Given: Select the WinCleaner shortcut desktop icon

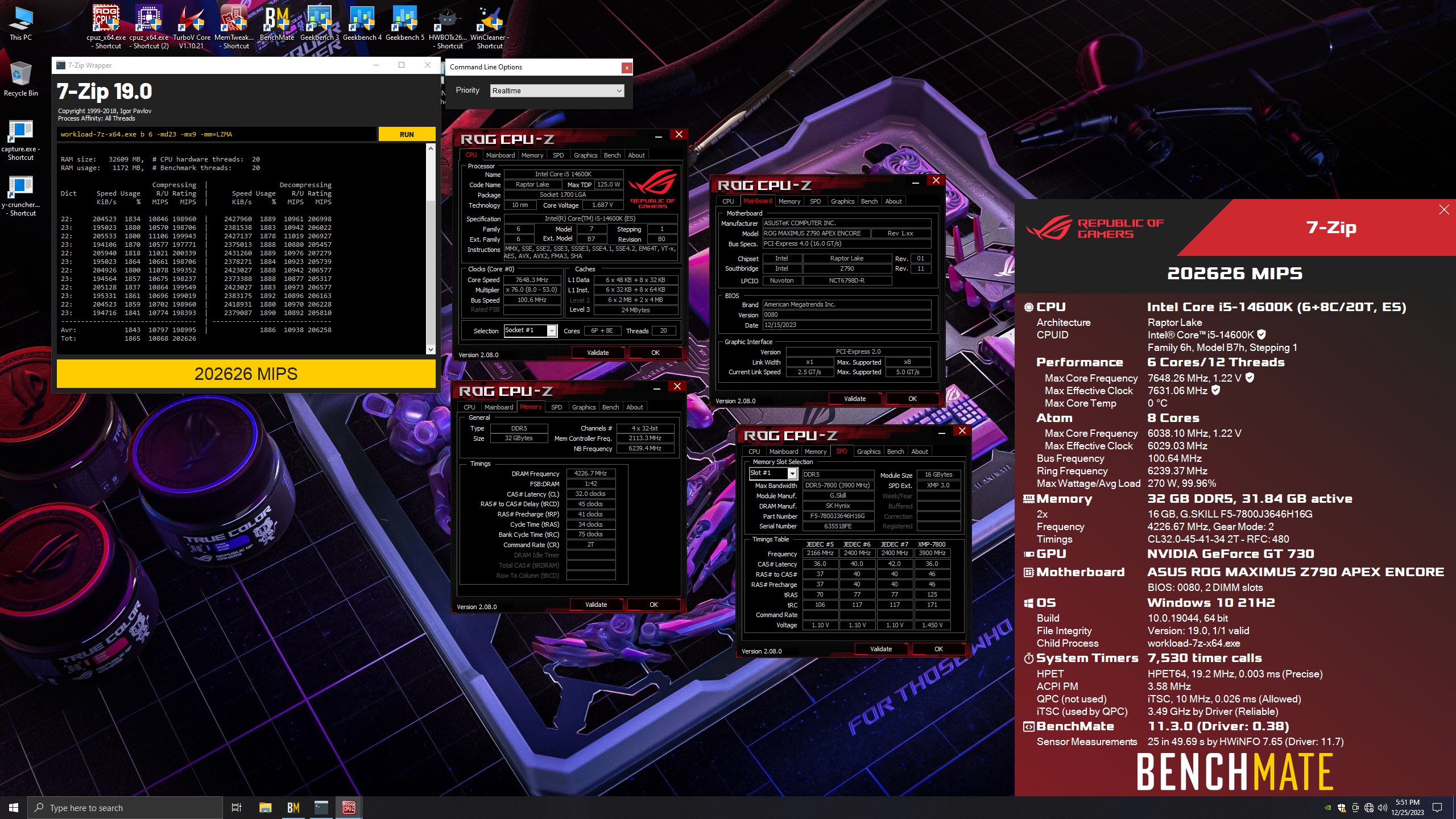Looking at the screenshot, I should point(490,27).
